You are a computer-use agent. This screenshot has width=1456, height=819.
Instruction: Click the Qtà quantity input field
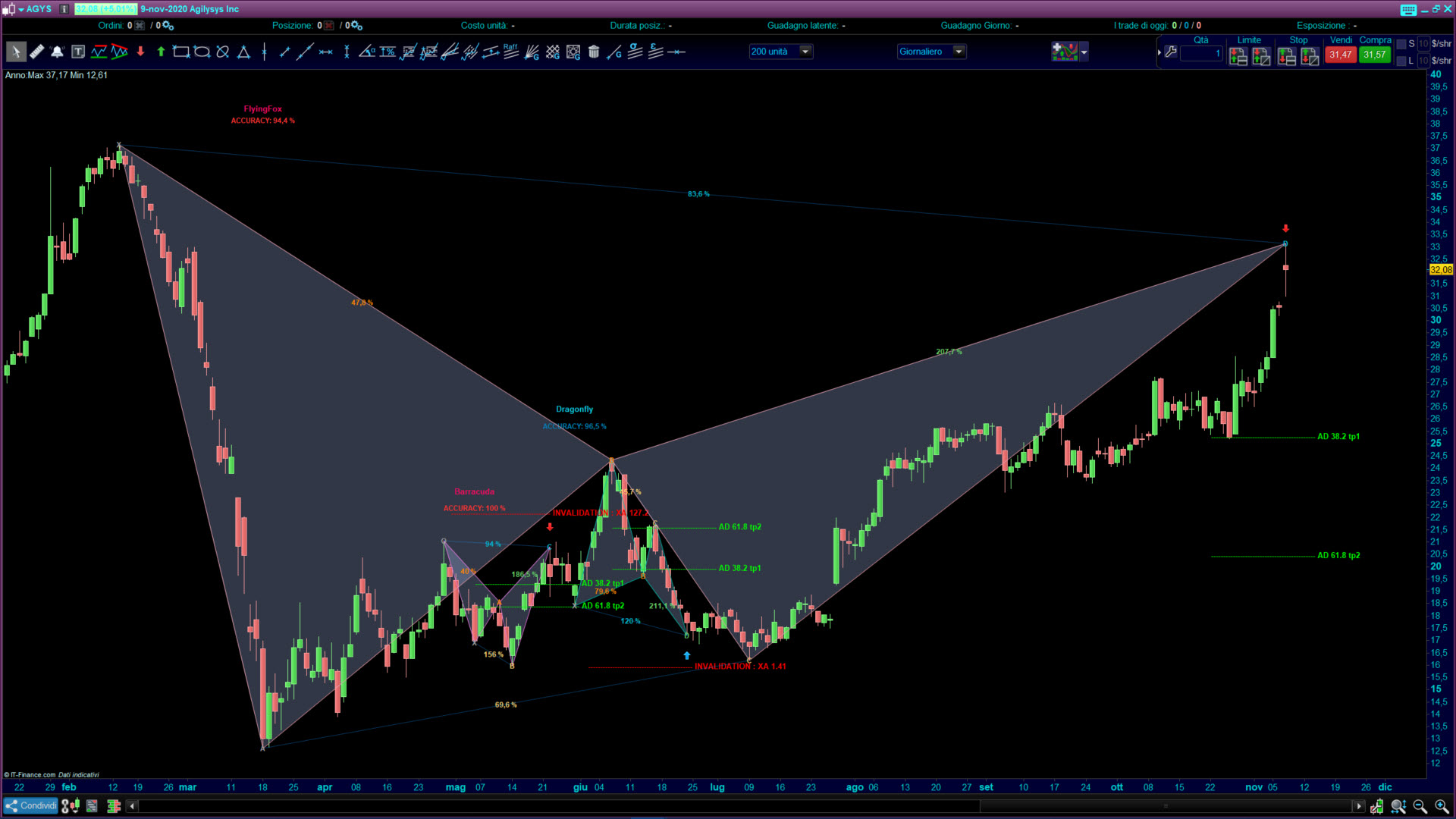tap(1201, 54)
